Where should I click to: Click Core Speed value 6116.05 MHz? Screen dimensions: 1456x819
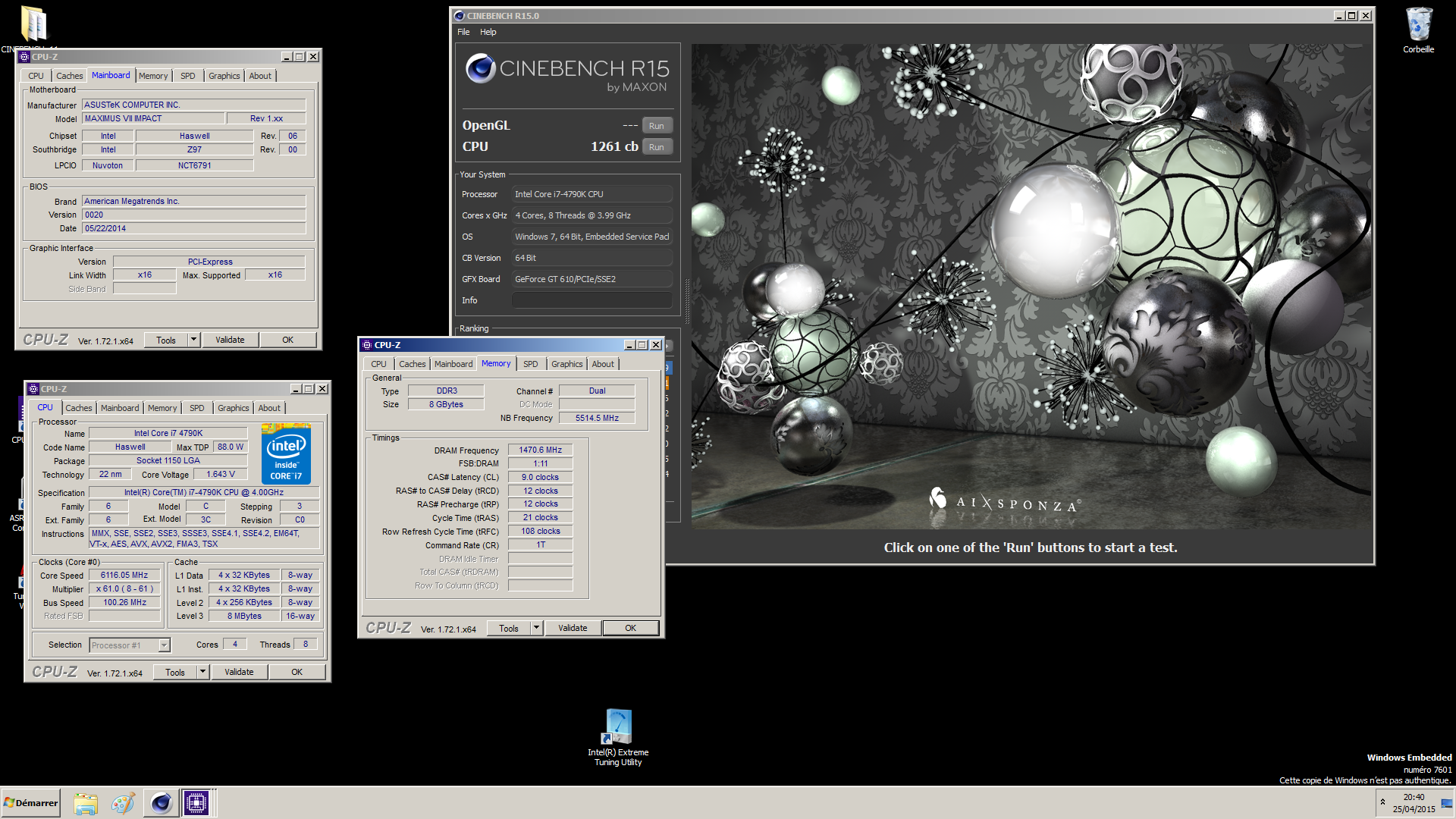coord(124,575)
